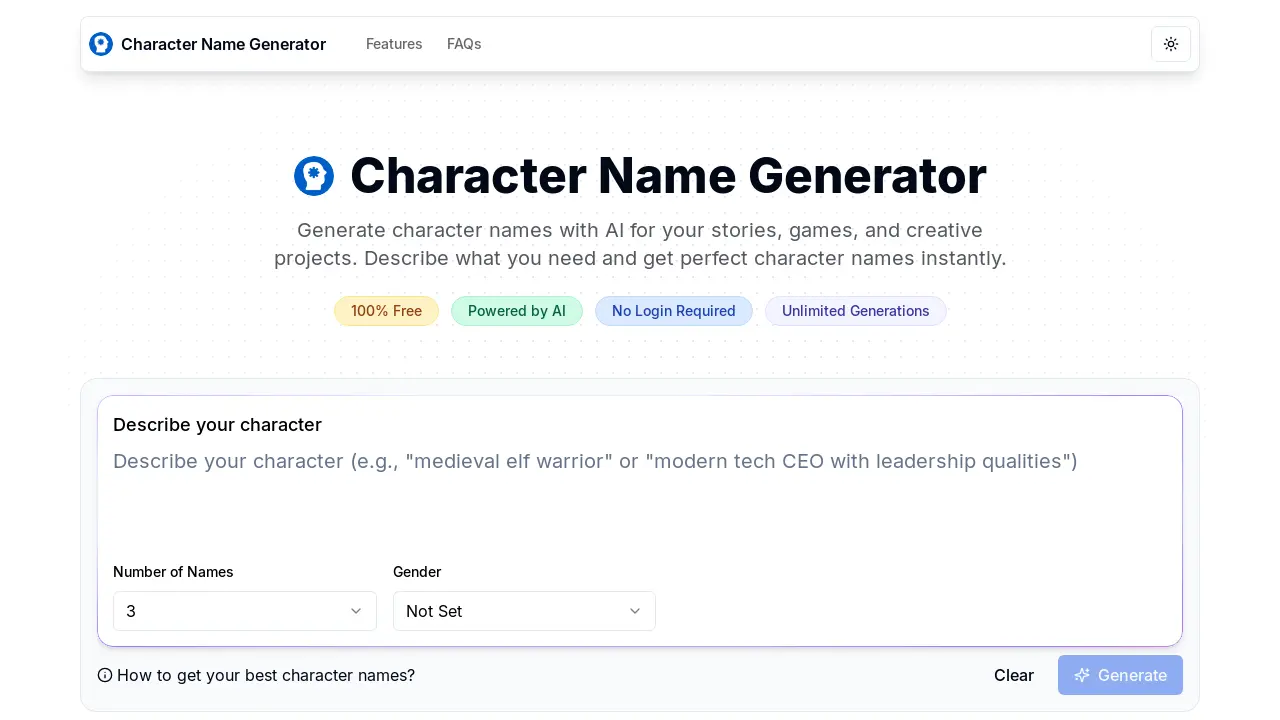Click the large logo icon beside the main heading
The height and width of the screenshot is (720, 1280).
click(314, 175)
